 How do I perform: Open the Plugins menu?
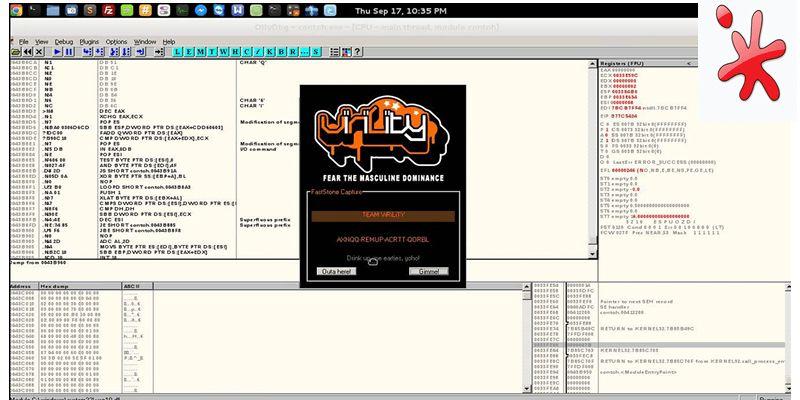coord(89,42)
